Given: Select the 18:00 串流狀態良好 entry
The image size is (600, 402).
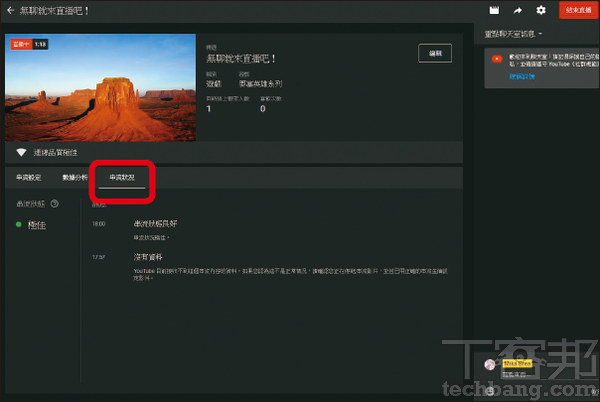Looking at the screenshot, I should click(155, 224).
